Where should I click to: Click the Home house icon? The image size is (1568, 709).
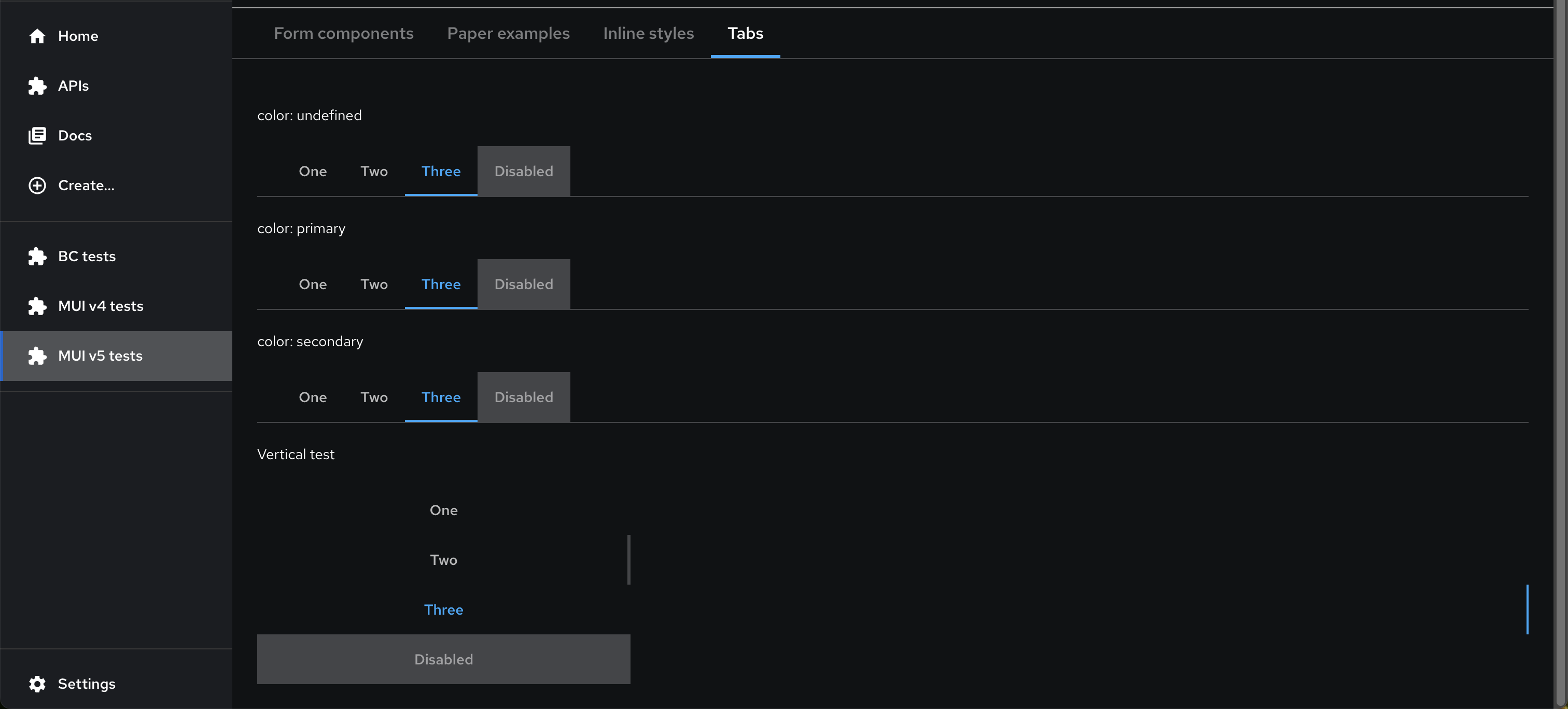[37, 36]
